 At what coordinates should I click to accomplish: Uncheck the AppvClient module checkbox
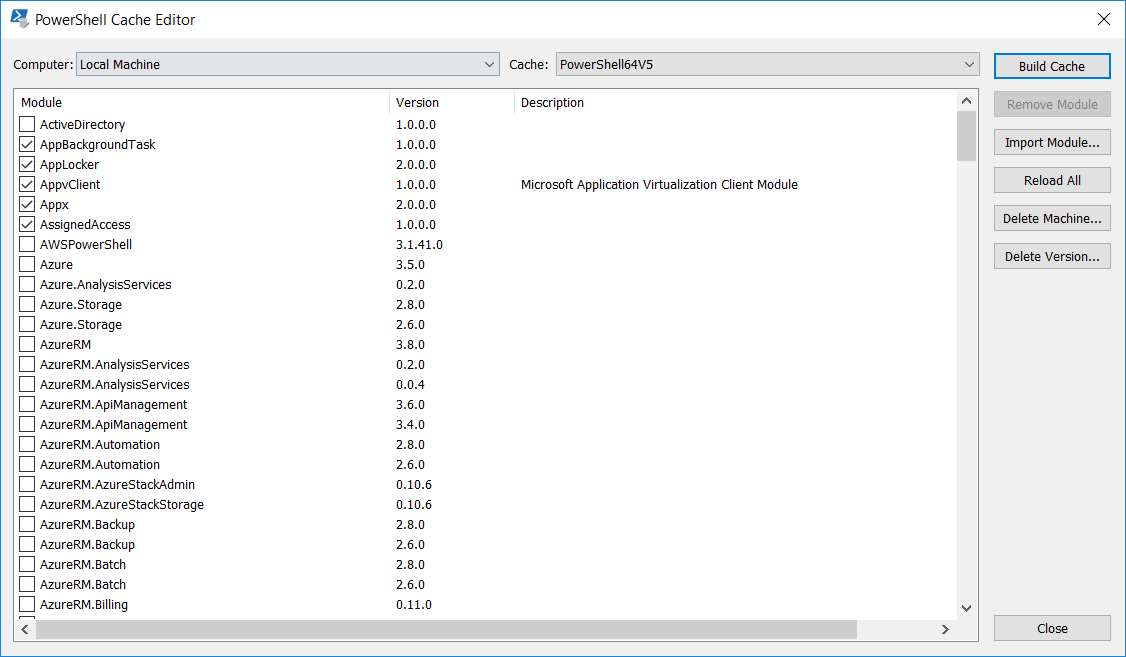[27, 185]
